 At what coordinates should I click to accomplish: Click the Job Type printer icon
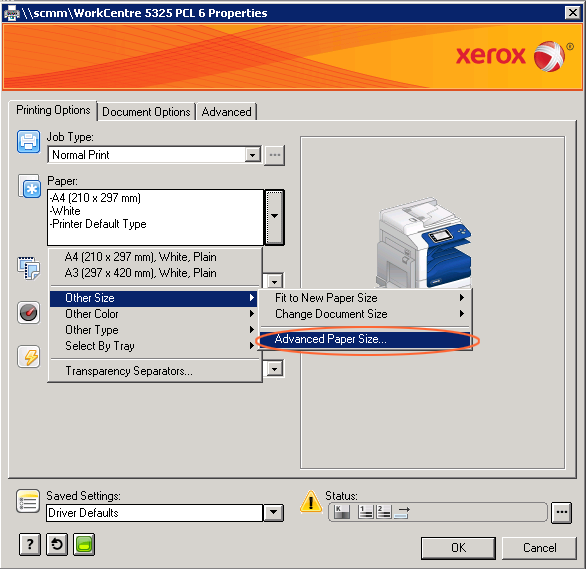tap(28, 142)
